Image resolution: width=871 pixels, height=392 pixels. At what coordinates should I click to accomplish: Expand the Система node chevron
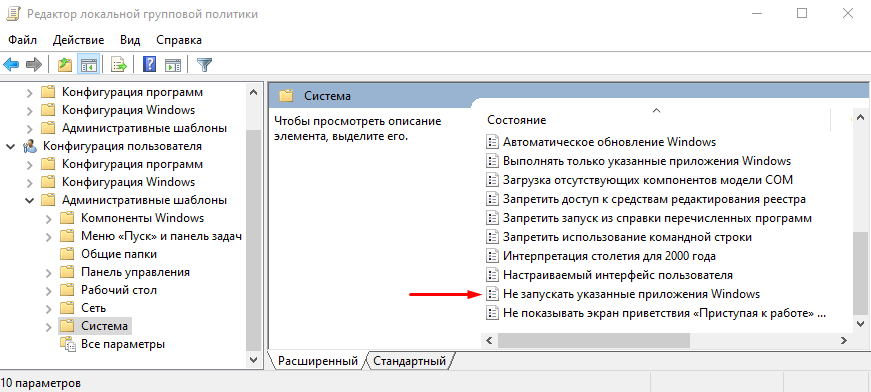point(49,326)
